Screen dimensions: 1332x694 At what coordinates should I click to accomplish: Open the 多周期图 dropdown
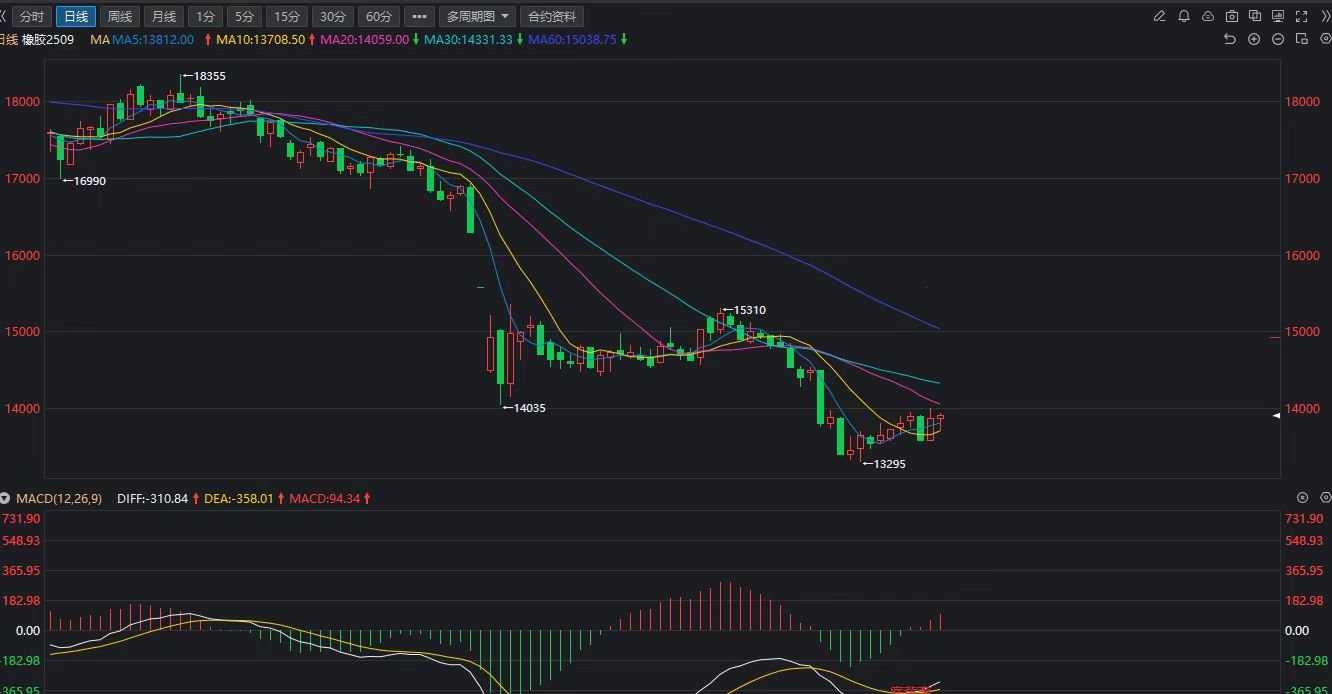[x=477, y=17]
